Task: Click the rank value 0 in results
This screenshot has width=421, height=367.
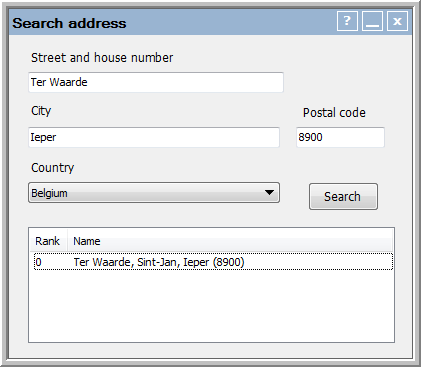Action: (x=38, y=262)
